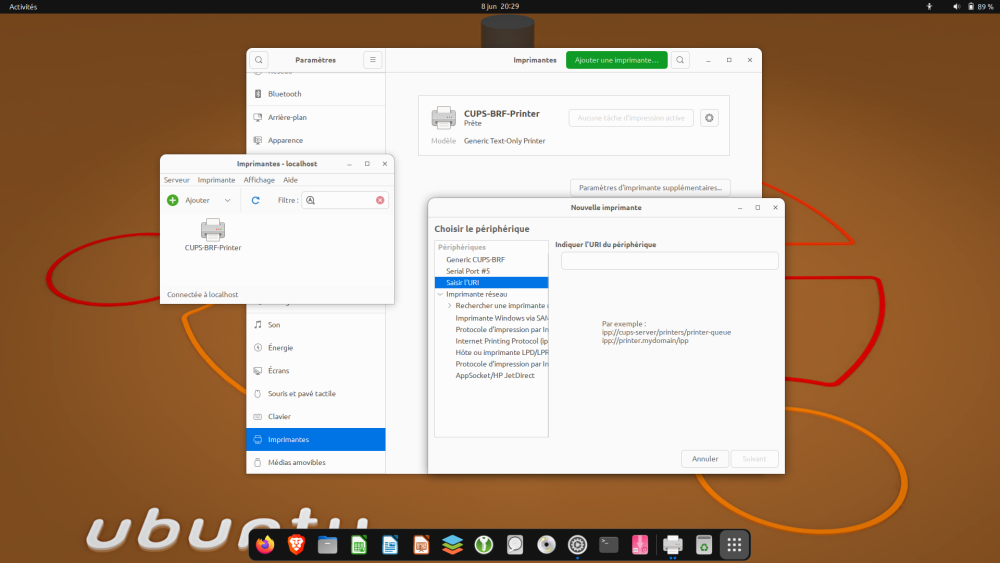Select CUPS-BRF-Printer icon in localhost window
1000x563 pixels.
tap(213, 229)
